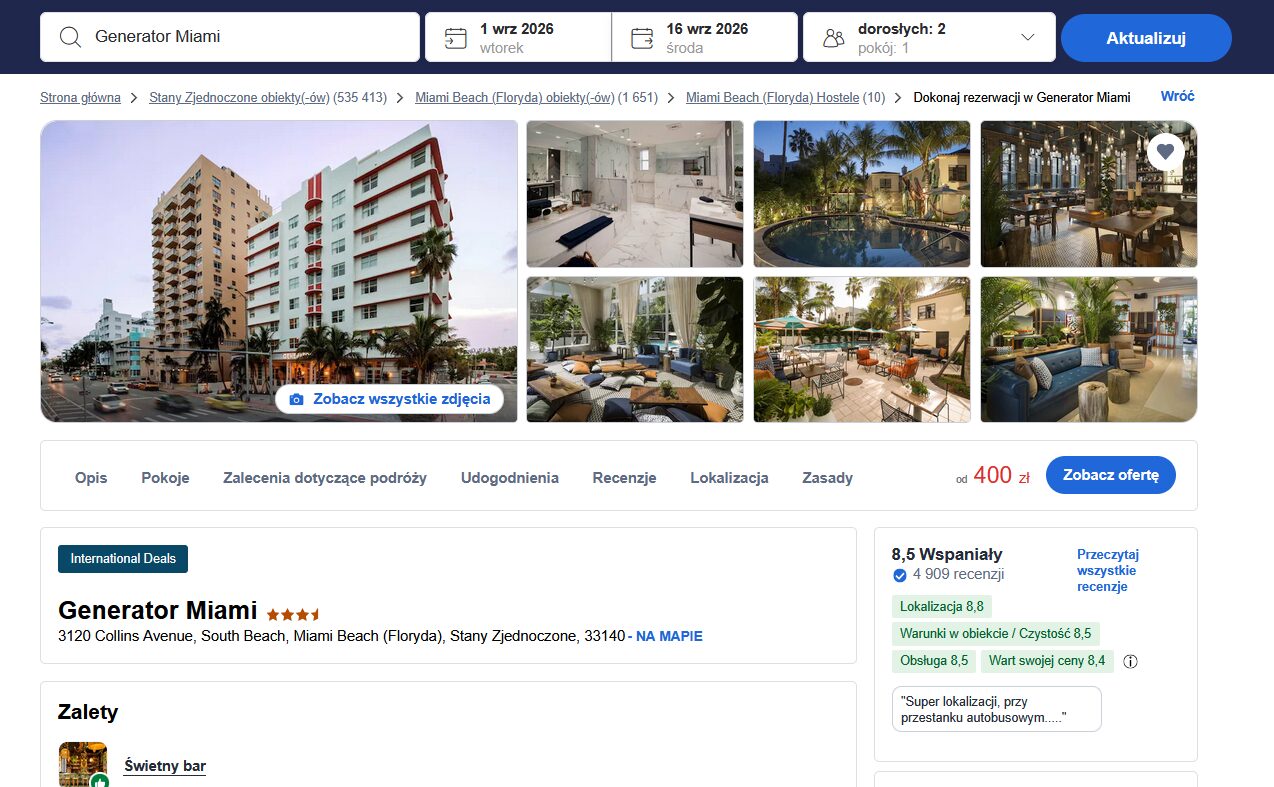Screen dimensions: 1274x787
Task: Open the swimming pool photo thumbnail
Action: point(862,194)
